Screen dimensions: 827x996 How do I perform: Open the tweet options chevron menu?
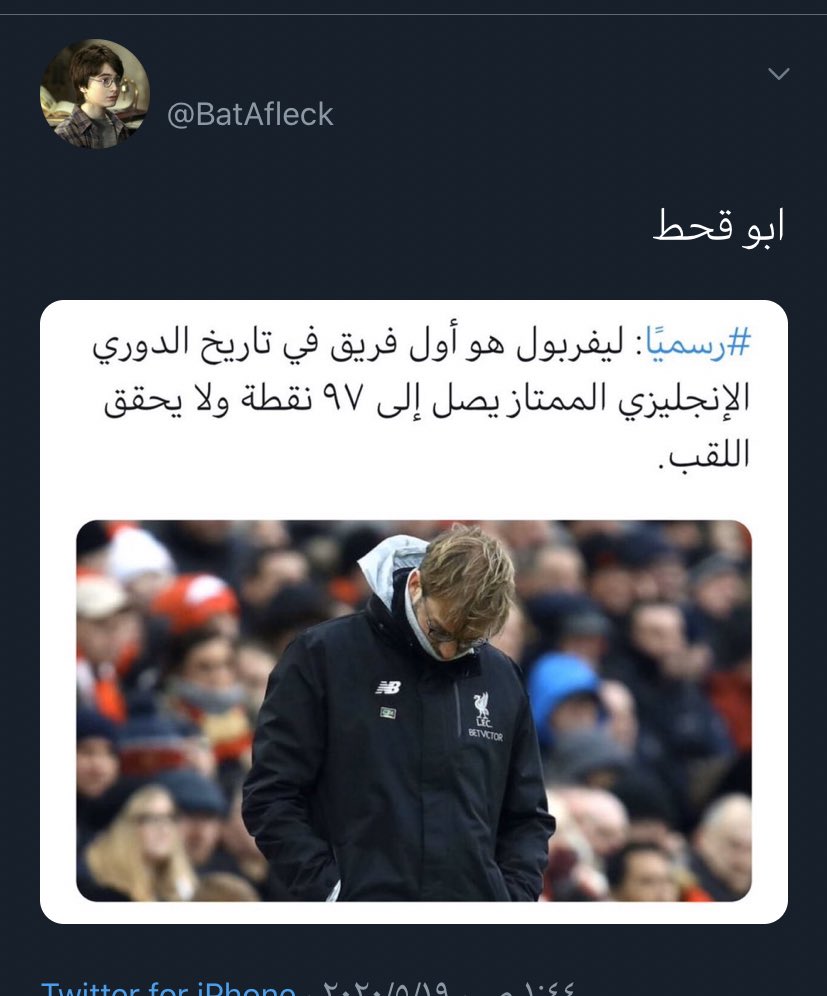(779, 74)
